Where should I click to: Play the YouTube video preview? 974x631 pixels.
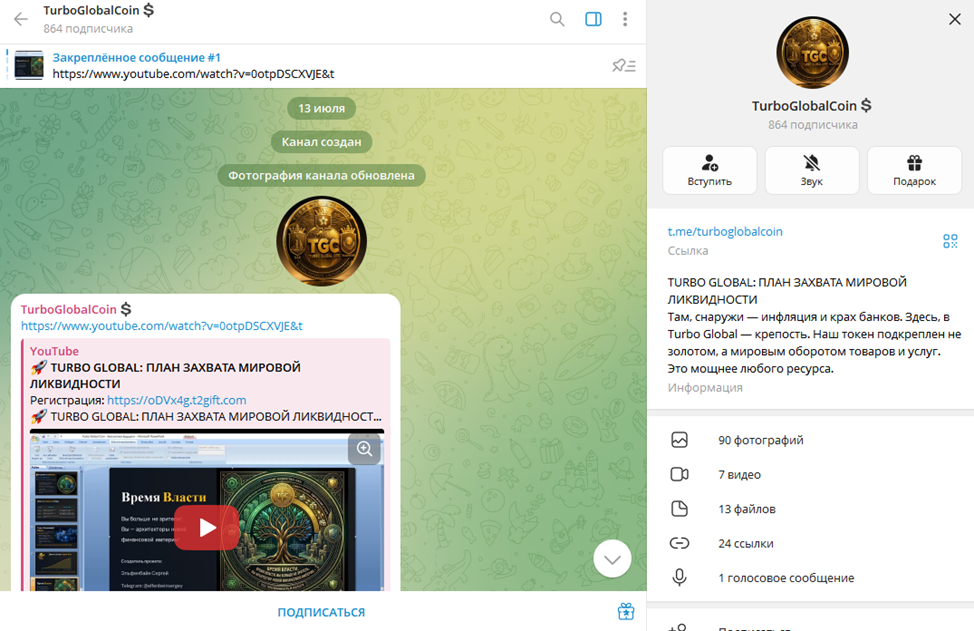pyautogui.click(x=207, y=527)
